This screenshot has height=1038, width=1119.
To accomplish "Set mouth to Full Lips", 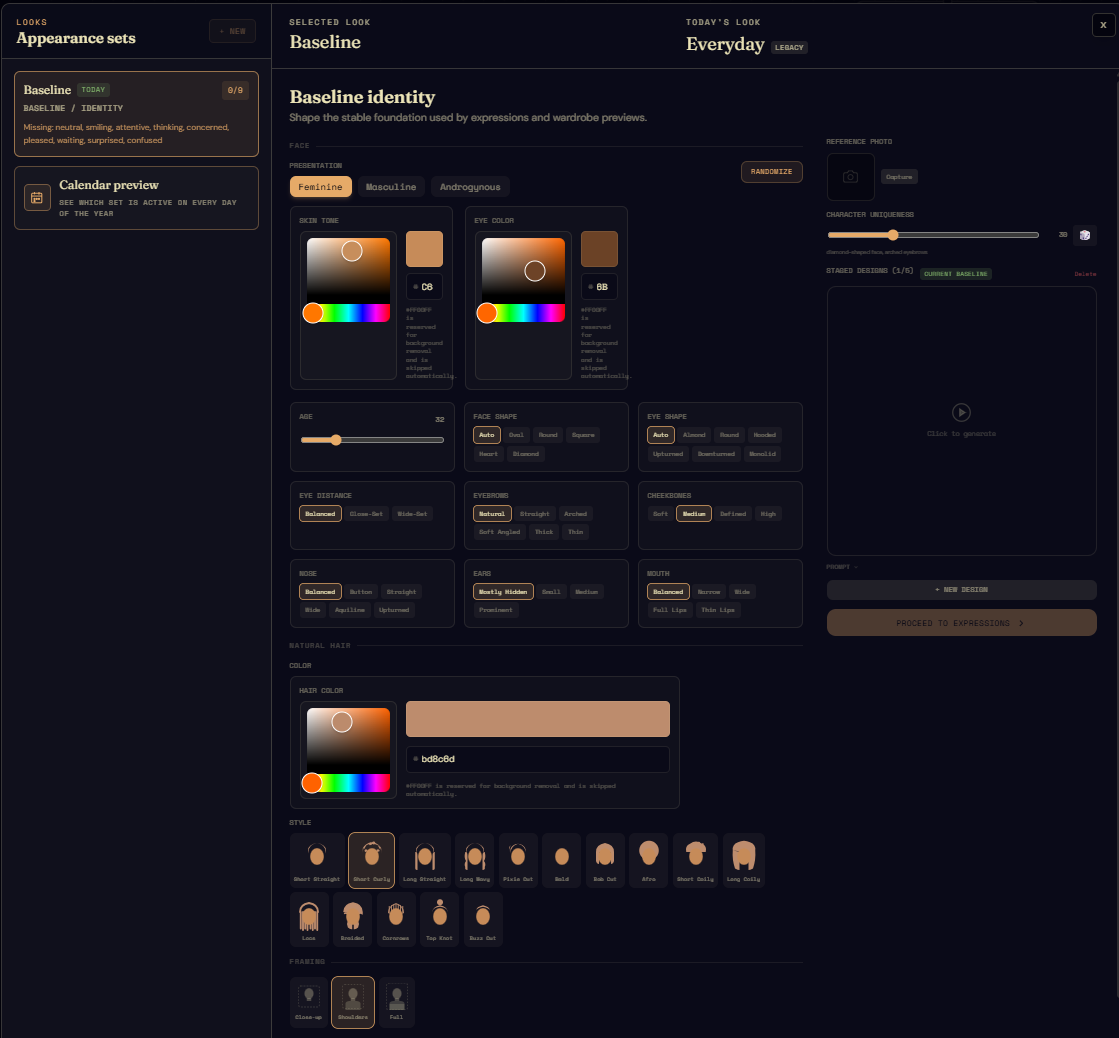I will click(x=670, y=610).
